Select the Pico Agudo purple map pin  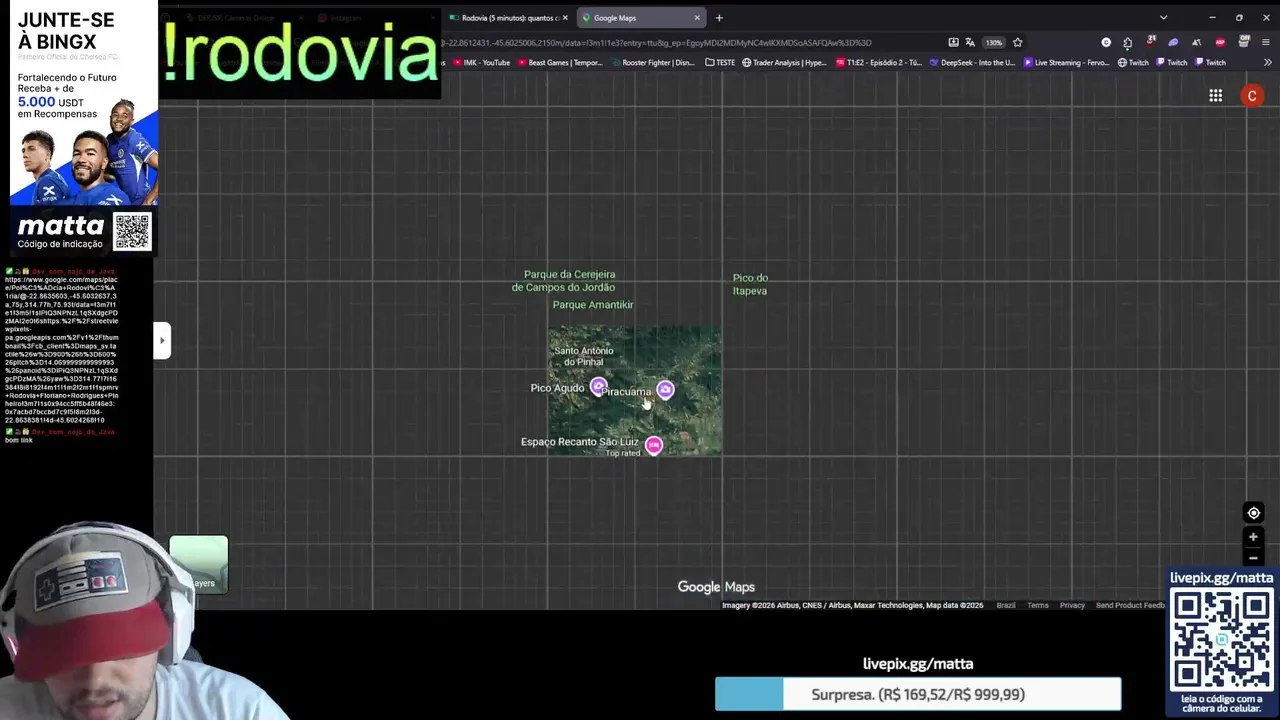(598, 386)
